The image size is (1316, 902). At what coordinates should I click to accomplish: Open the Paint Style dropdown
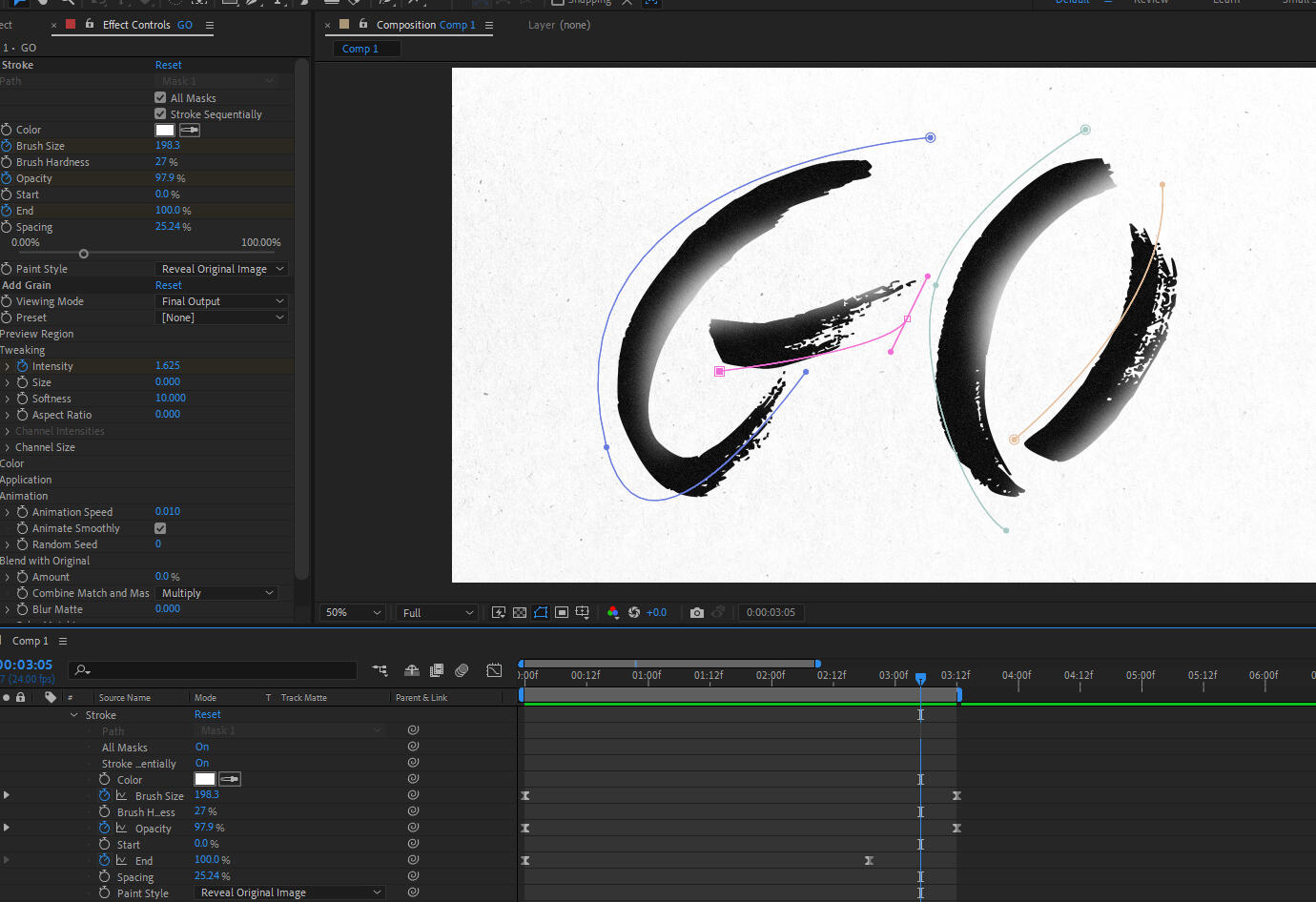click(221, 269)
